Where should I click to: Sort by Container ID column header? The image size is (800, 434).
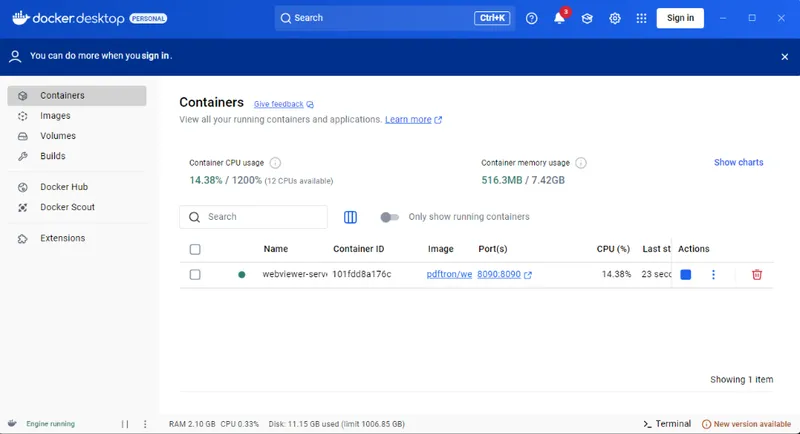tap(359, 249)
